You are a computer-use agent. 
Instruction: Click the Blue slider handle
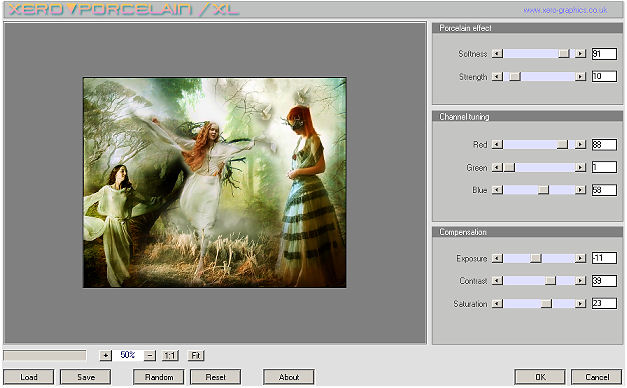543,190
